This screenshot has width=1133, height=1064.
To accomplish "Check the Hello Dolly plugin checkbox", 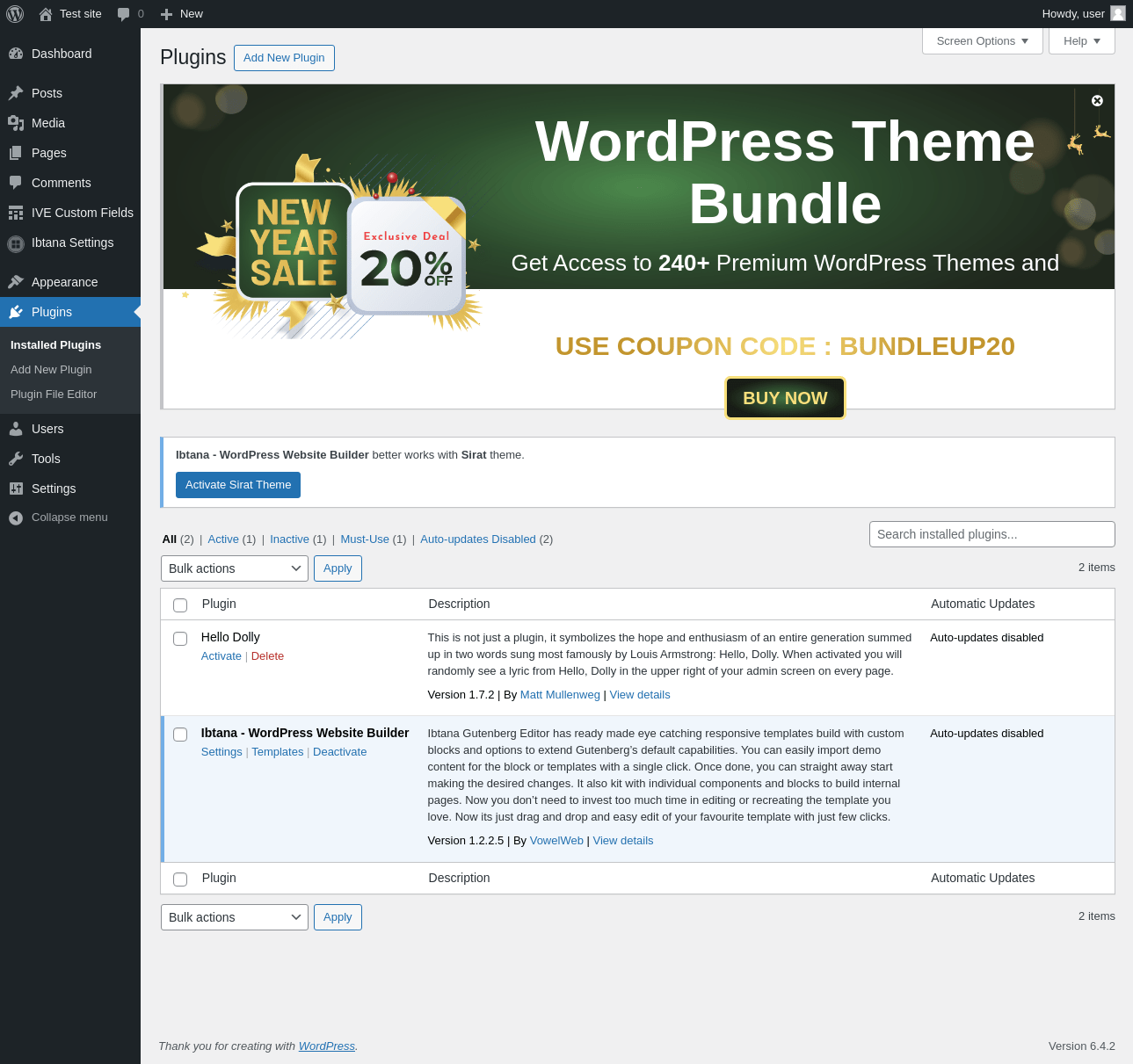I will pyautogui.click(x=180, y=639).
